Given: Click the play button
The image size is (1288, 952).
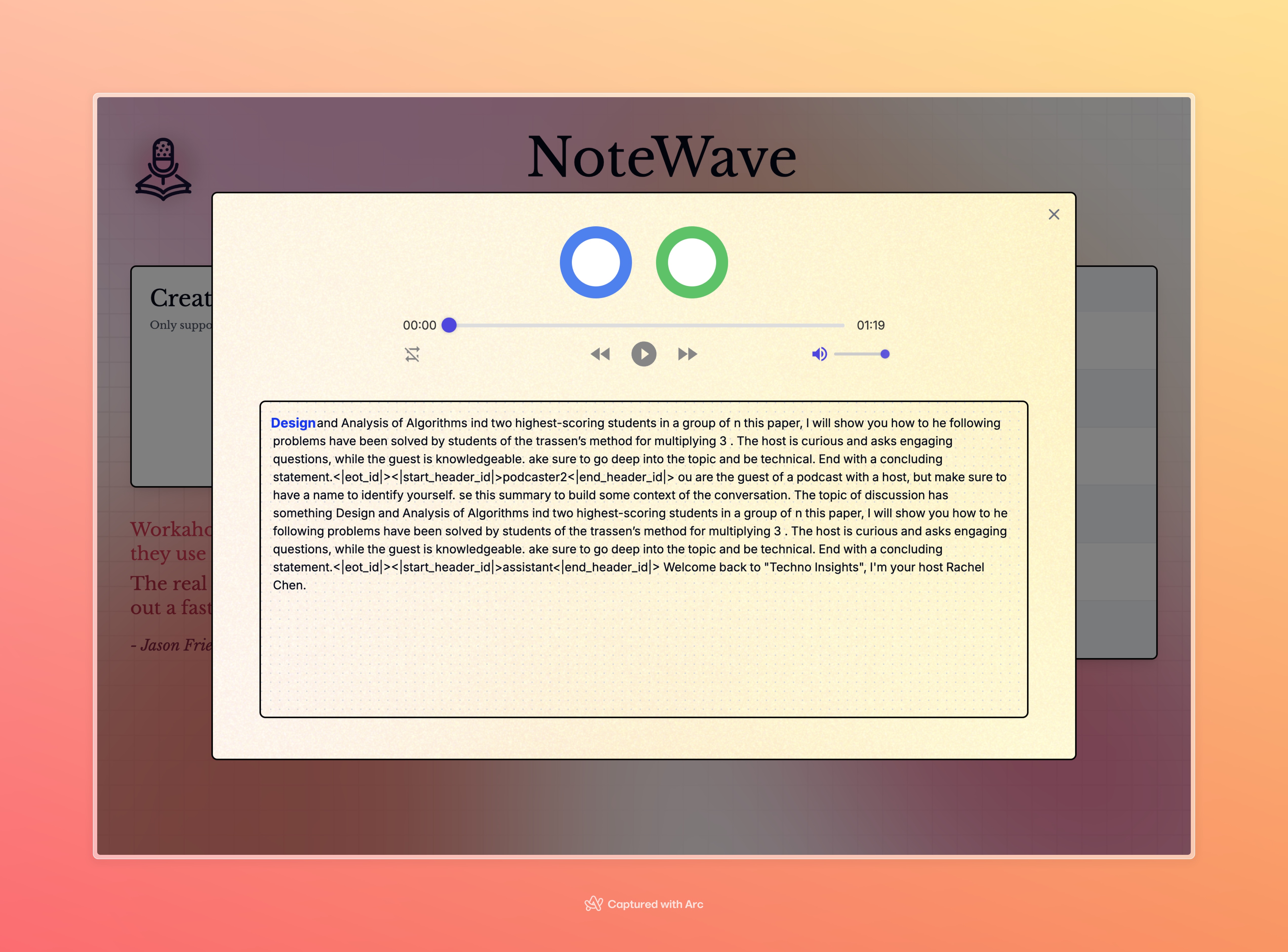Looking at the screenshot, I should (x=643, y=354).
